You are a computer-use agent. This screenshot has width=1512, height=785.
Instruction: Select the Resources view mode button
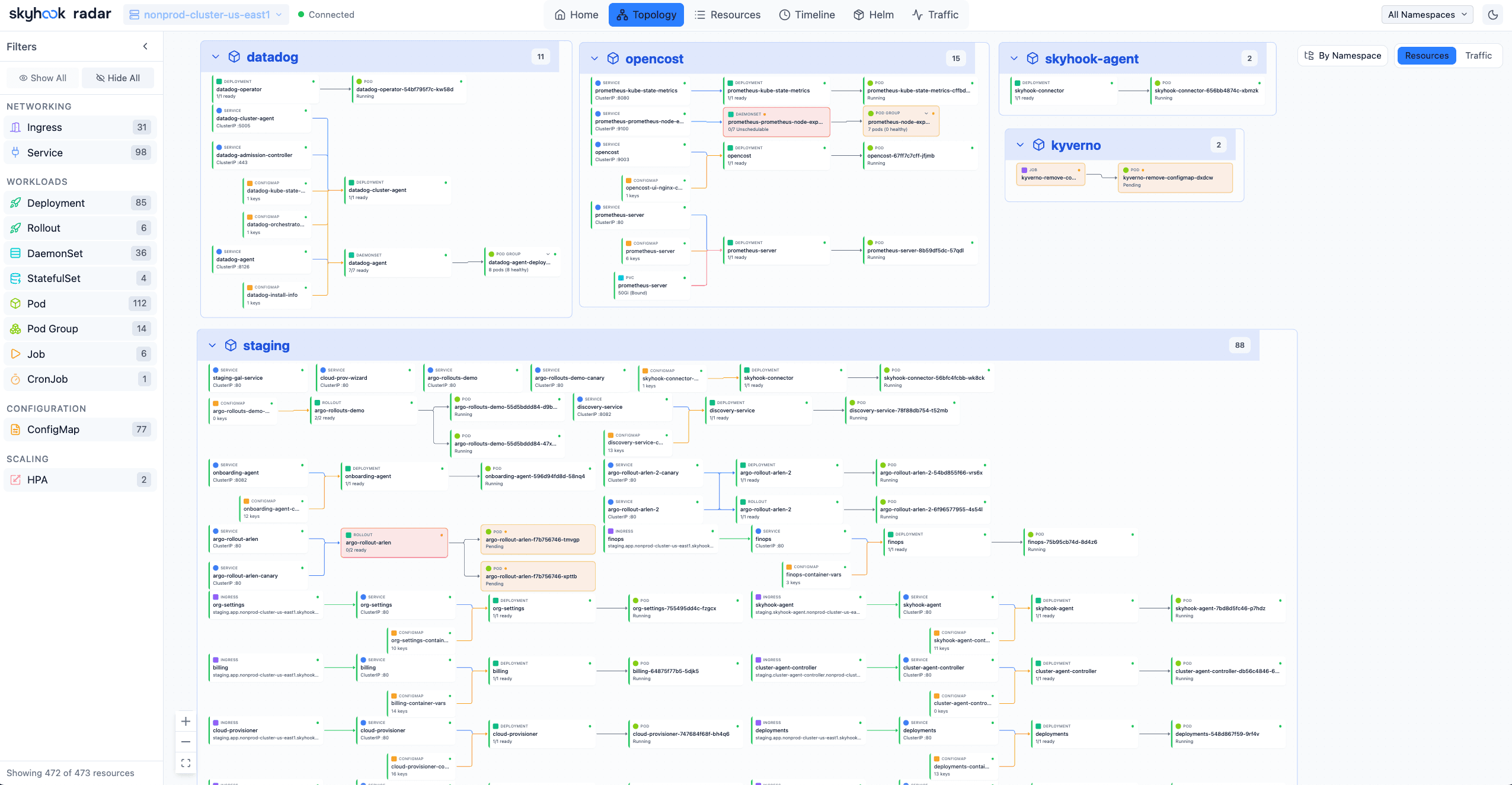pyautogui.click(x=1427, y=56)
